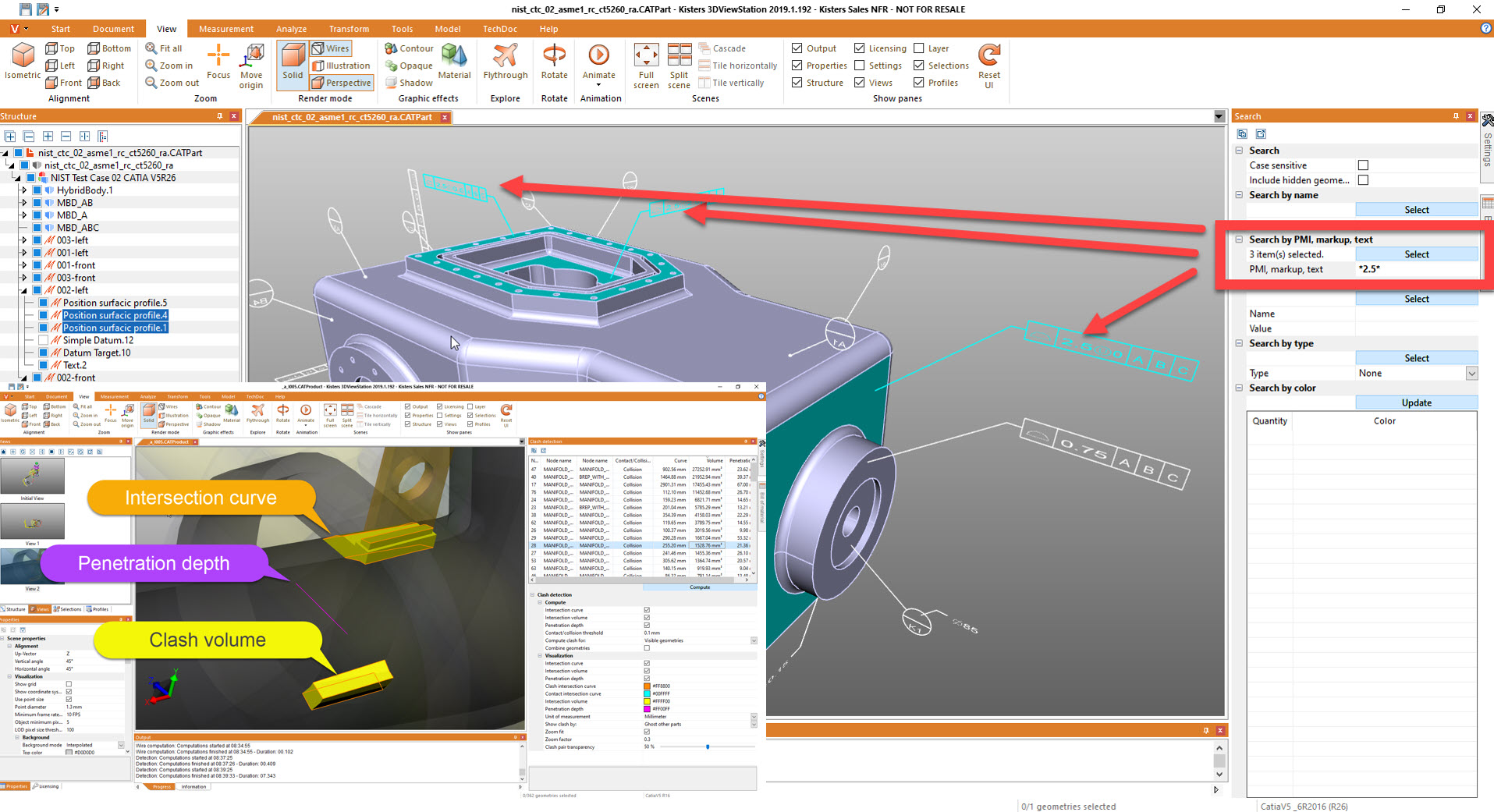Expand the HybridBody.1 tree node

[24, 190]
